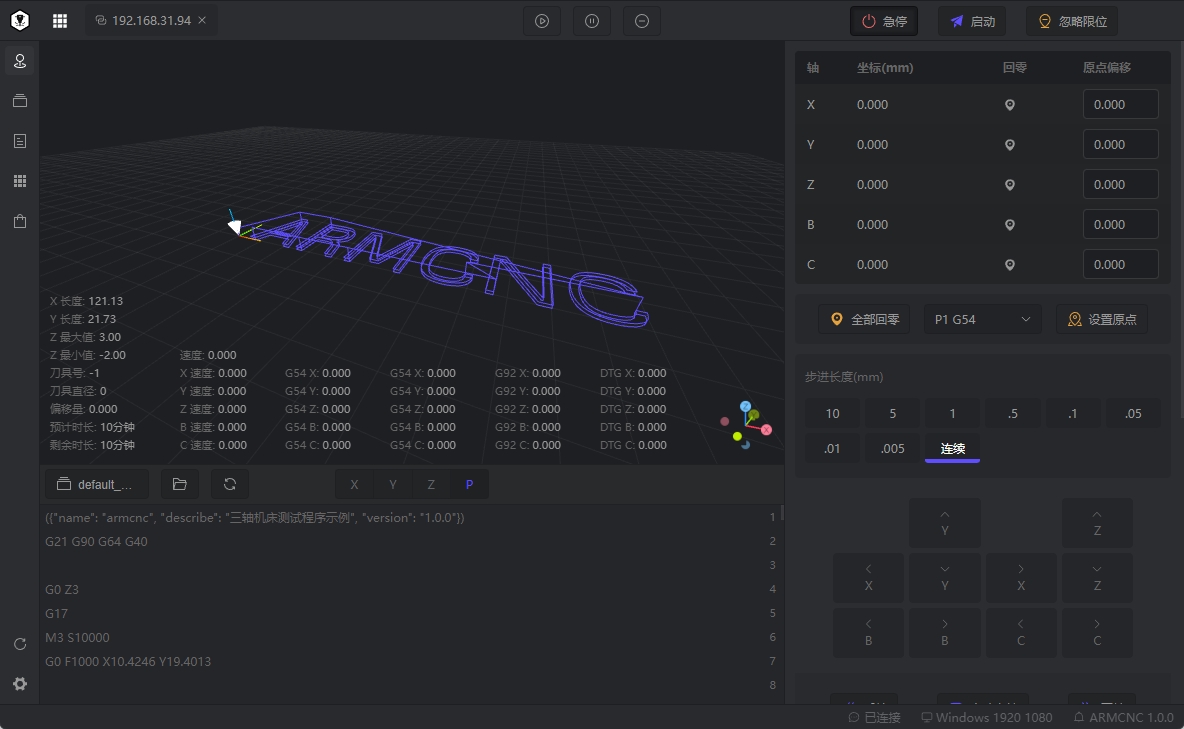Image resolution: width=1184 pixels, height=729 pixels.
Task: Click 已连接 connection status in status bar
Action: tap(874, 717)
